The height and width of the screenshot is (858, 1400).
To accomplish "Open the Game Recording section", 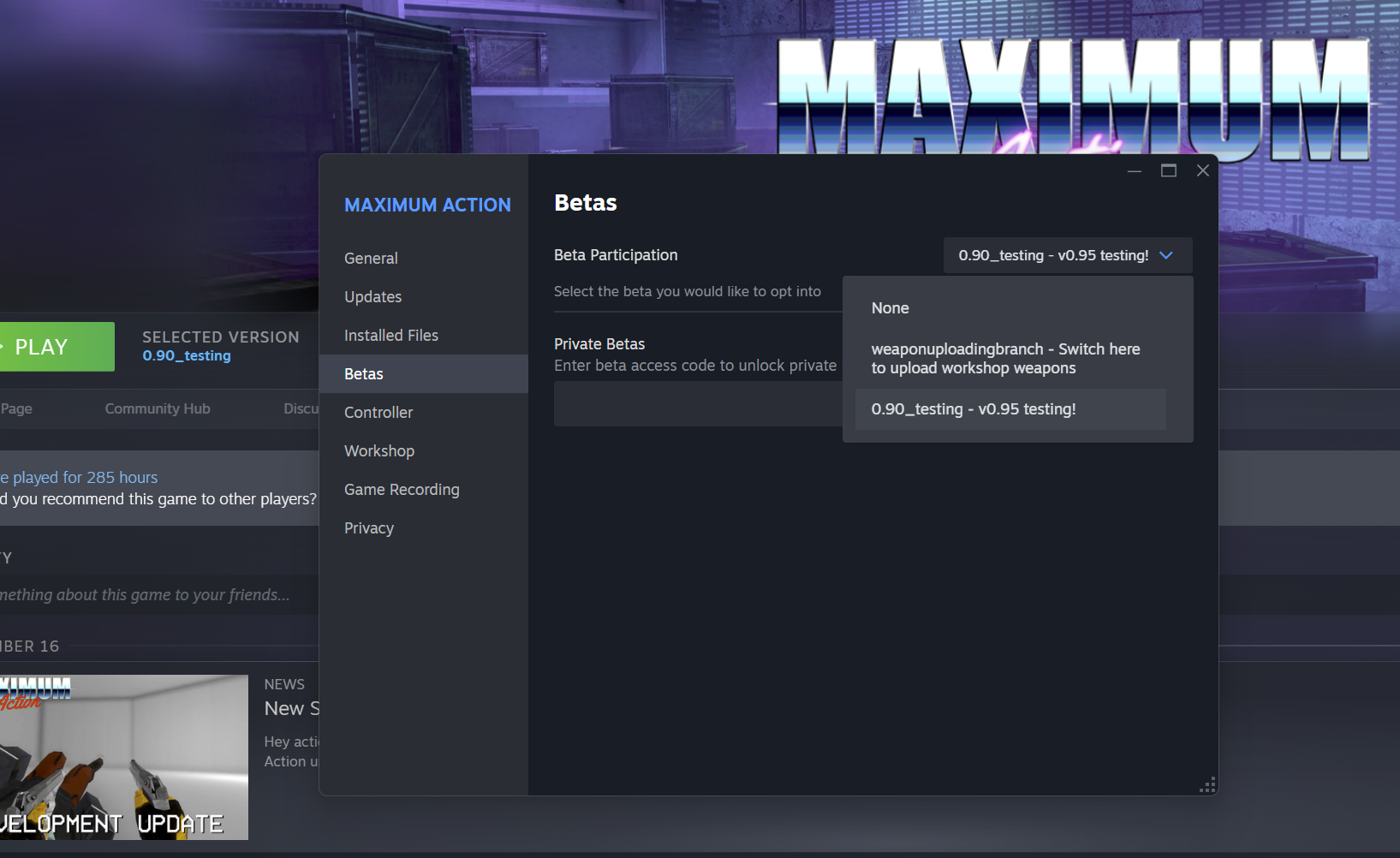I will [424, 490].
